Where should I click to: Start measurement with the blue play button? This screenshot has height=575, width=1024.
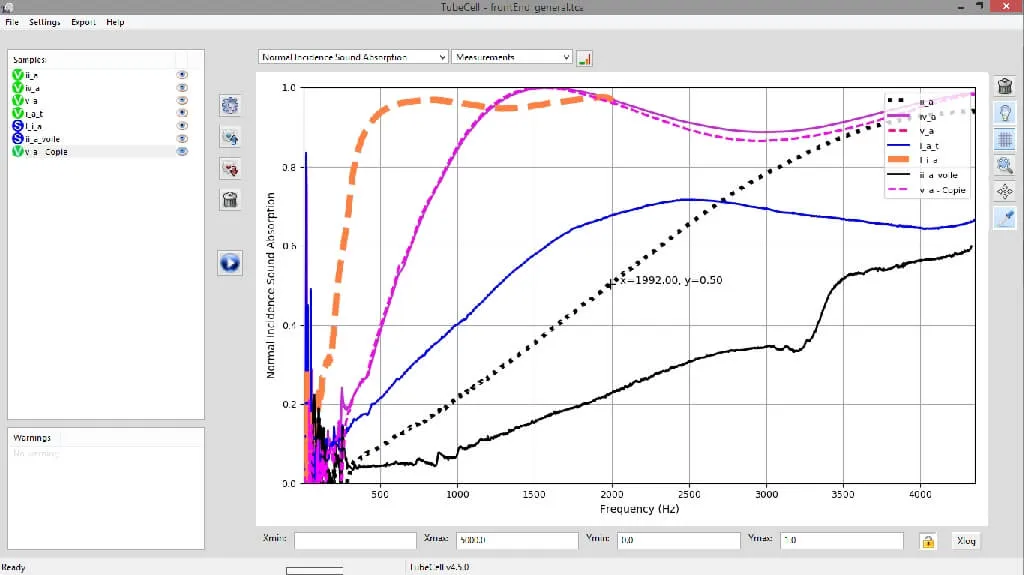click(230, 263)
